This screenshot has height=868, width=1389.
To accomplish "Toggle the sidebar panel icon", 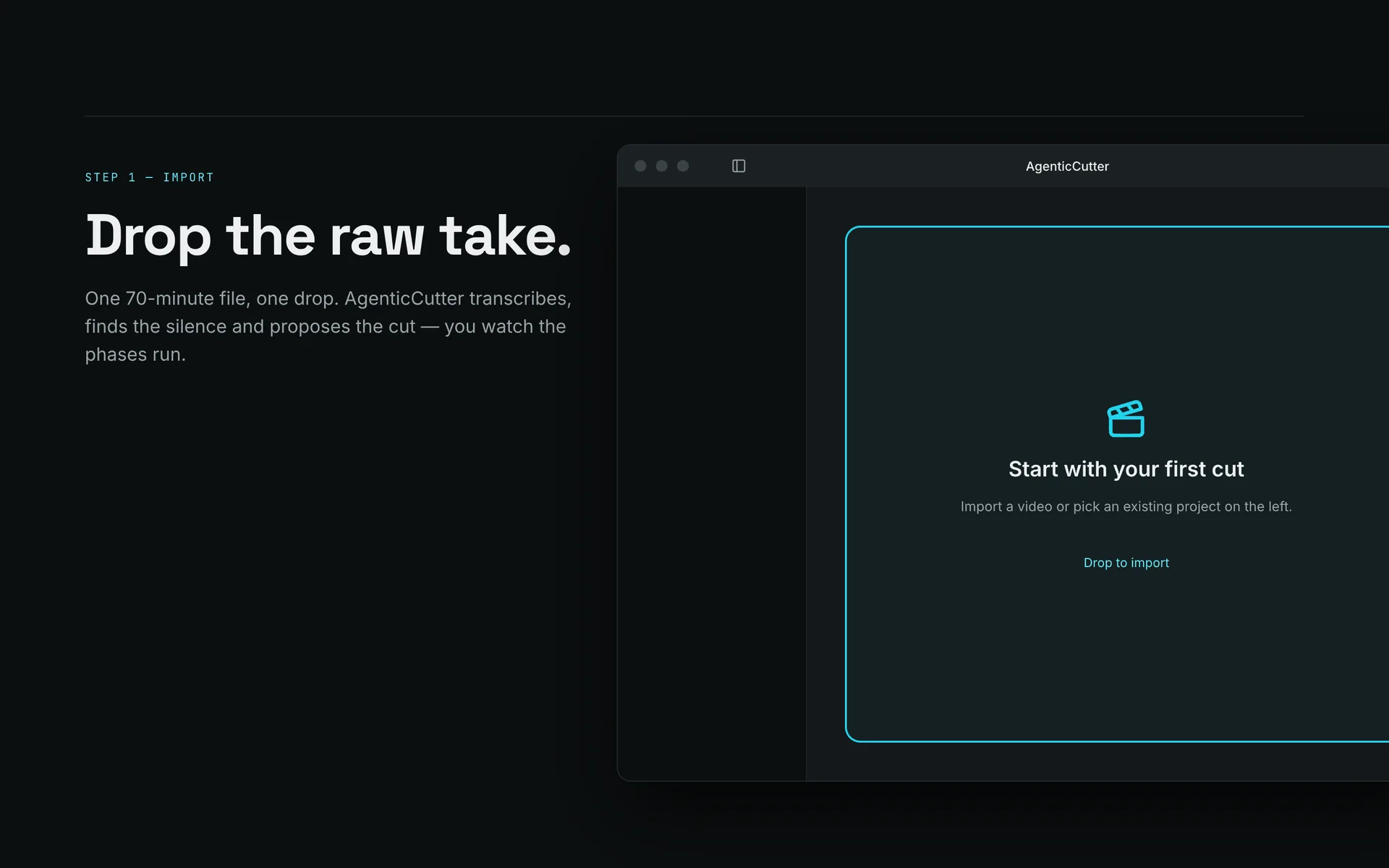I will pyautogui.click(x=739, y=166).
